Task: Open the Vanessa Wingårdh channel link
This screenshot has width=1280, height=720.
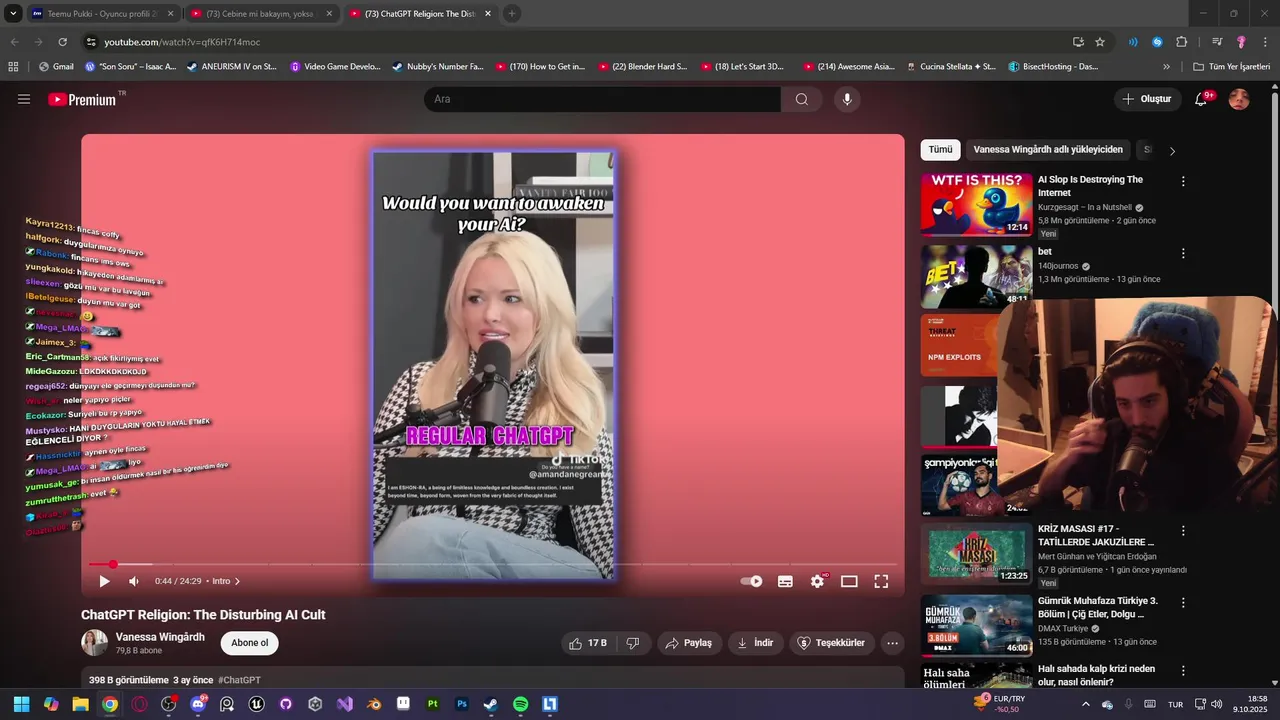Action: pos(160,637)
